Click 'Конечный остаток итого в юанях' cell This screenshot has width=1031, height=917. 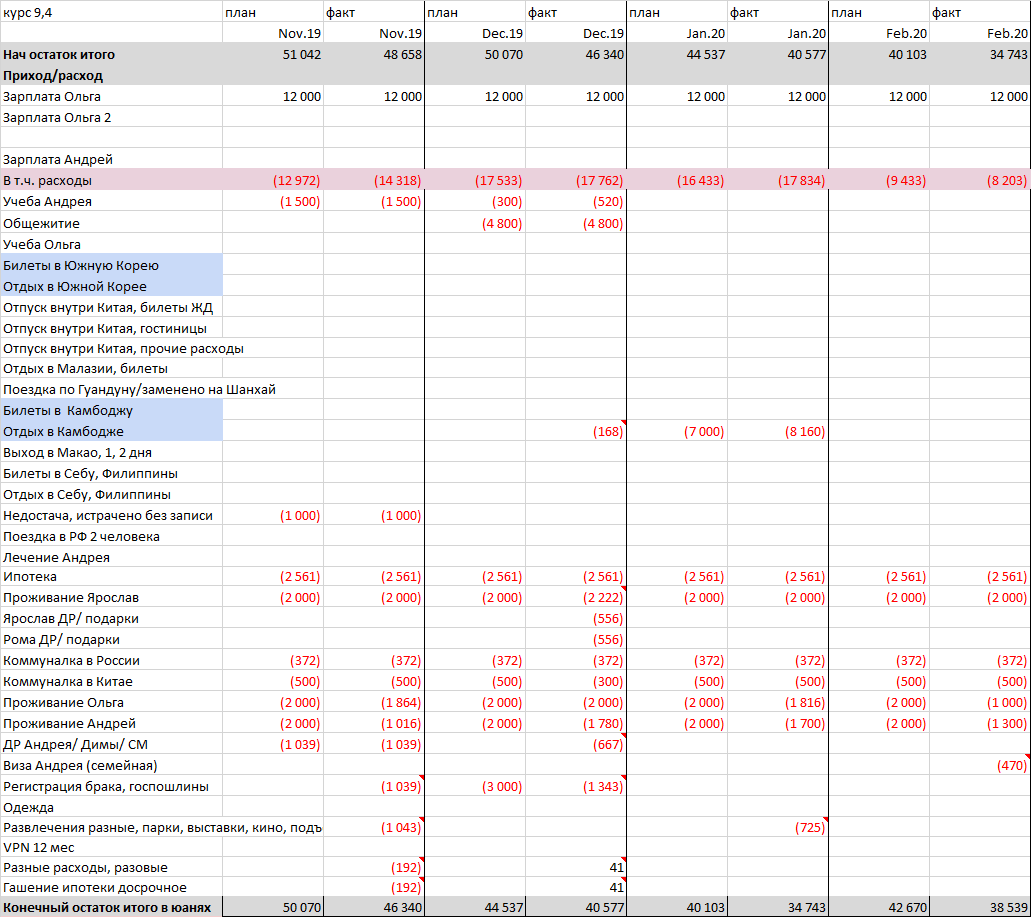coord(111,907)
